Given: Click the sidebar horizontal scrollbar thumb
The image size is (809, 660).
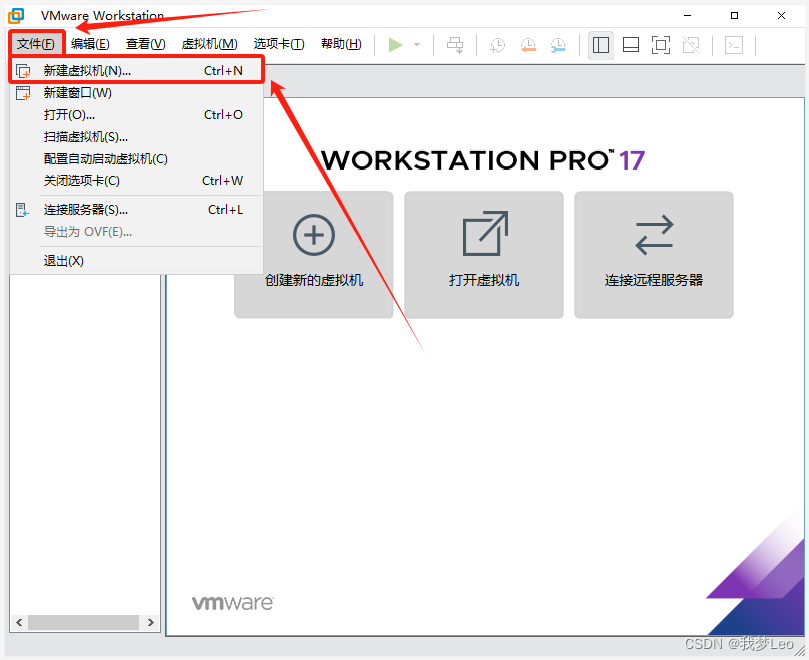Looking at the screenshot, I should pyautogui.click(x=83, y=622).
